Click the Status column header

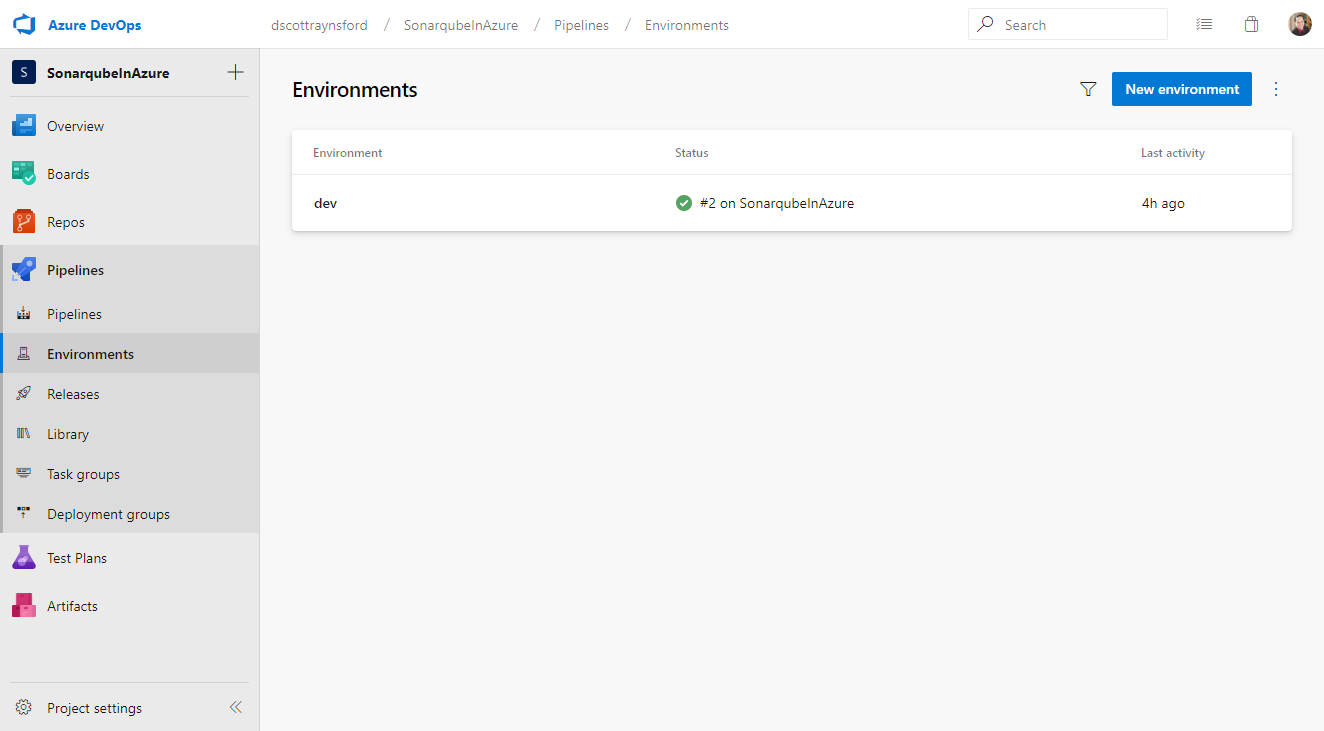(x=692, y=153)
